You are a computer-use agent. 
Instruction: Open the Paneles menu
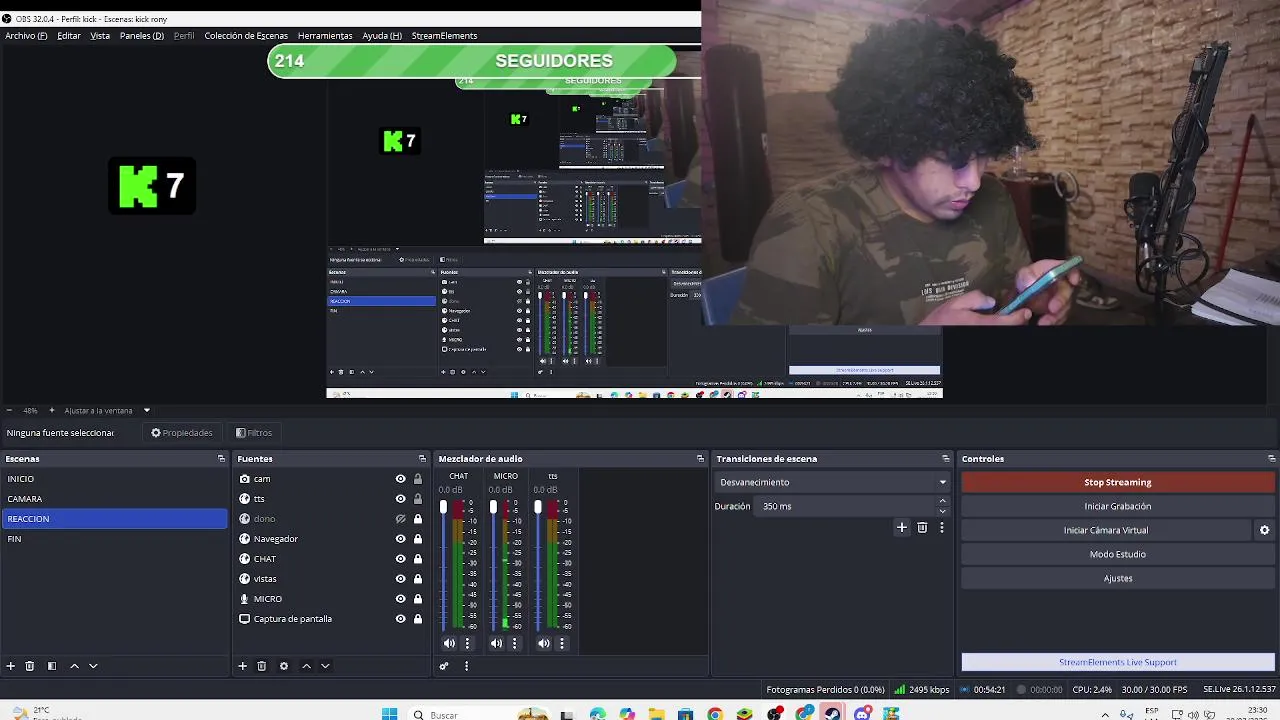click(x=142, y=36)
